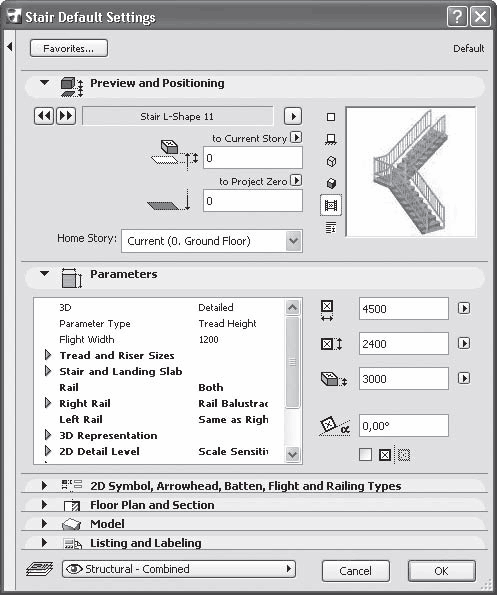Toggle the empty mirror checkbox
Viewport: 497px width, 595px height.
click(365, 454)
